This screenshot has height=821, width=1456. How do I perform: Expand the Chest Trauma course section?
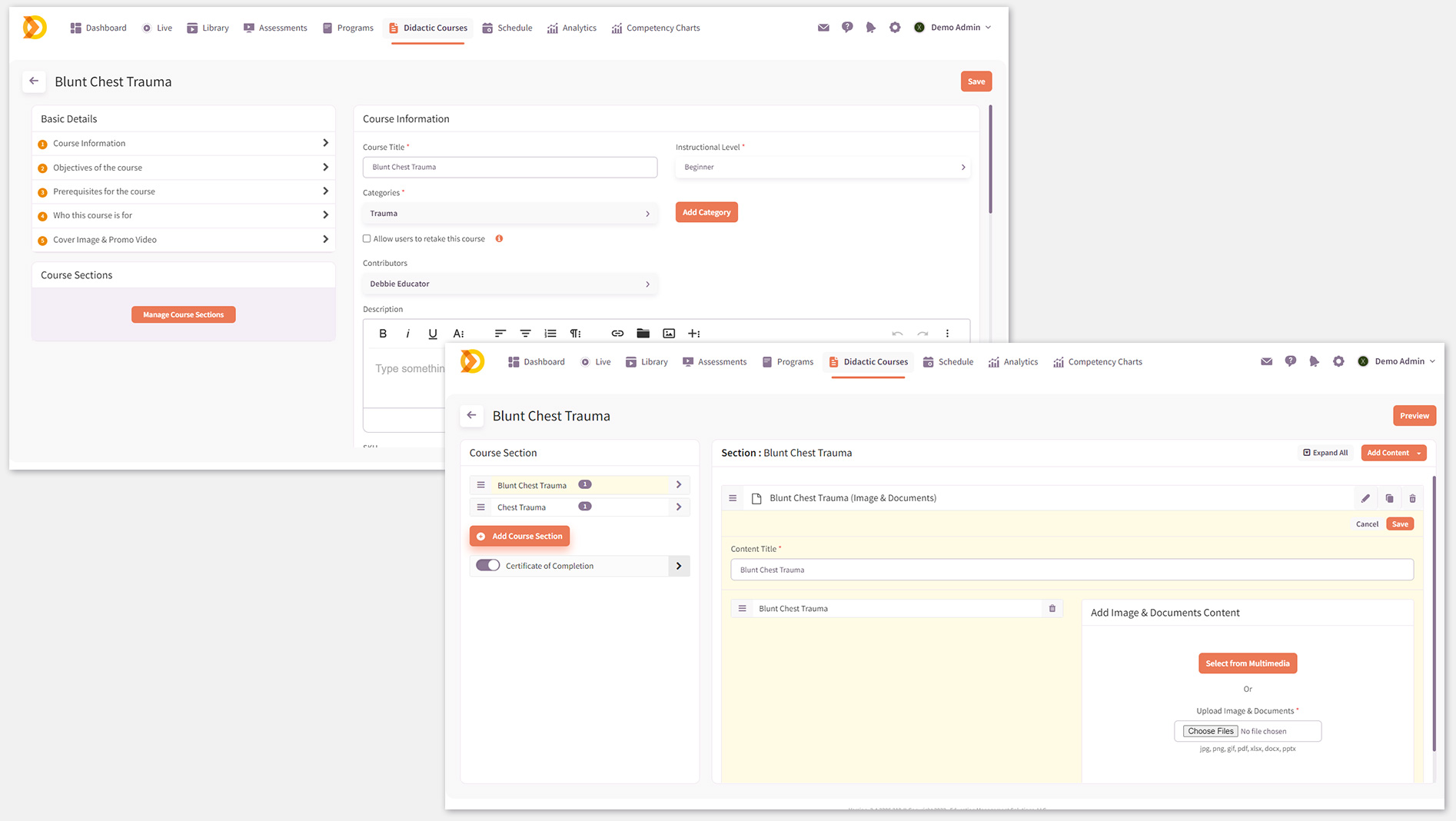click(678, 507)
